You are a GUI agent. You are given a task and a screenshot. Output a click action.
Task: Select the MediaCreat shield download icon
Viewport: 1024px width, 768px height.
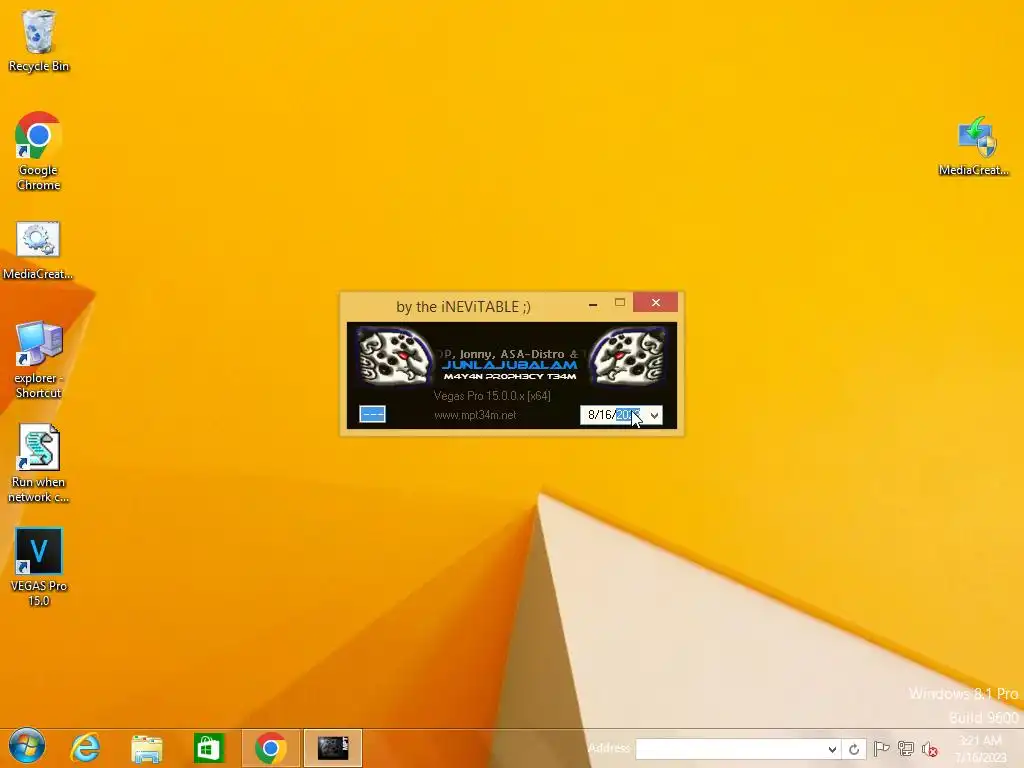click(974, 146)
